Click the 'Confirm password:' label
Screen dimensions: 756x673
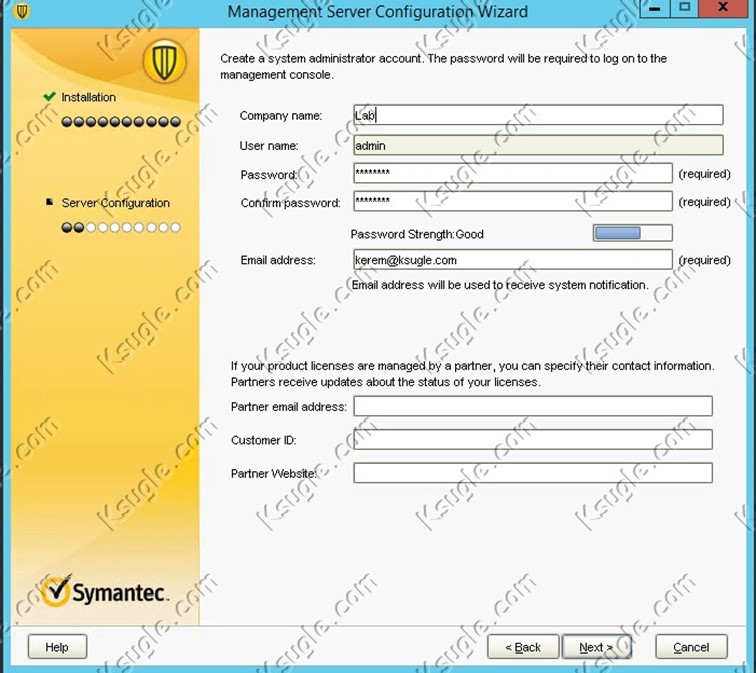(290, 203)
